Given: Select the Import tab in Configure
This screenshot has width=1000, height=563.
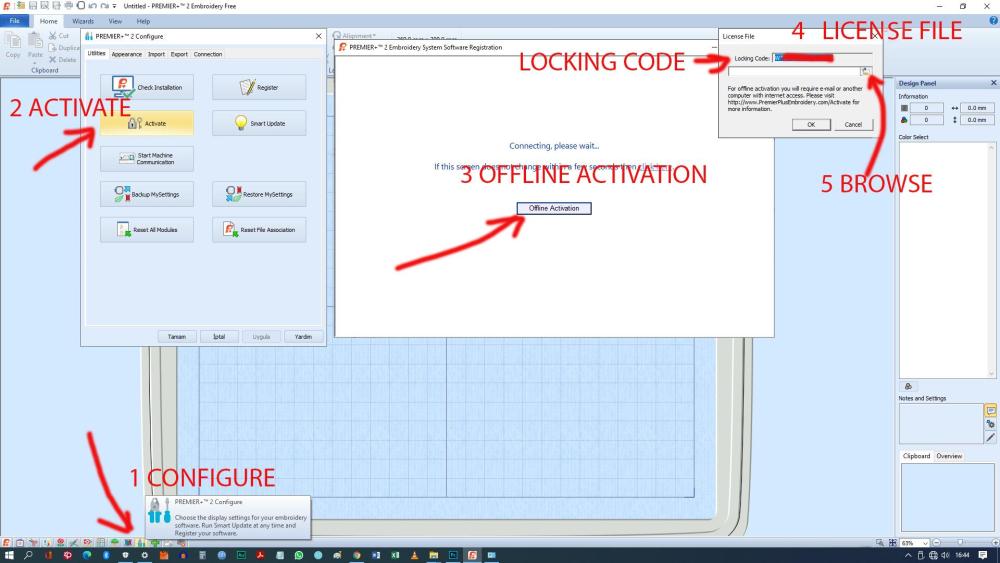Looking at the screenshot, I should (156, 54).
